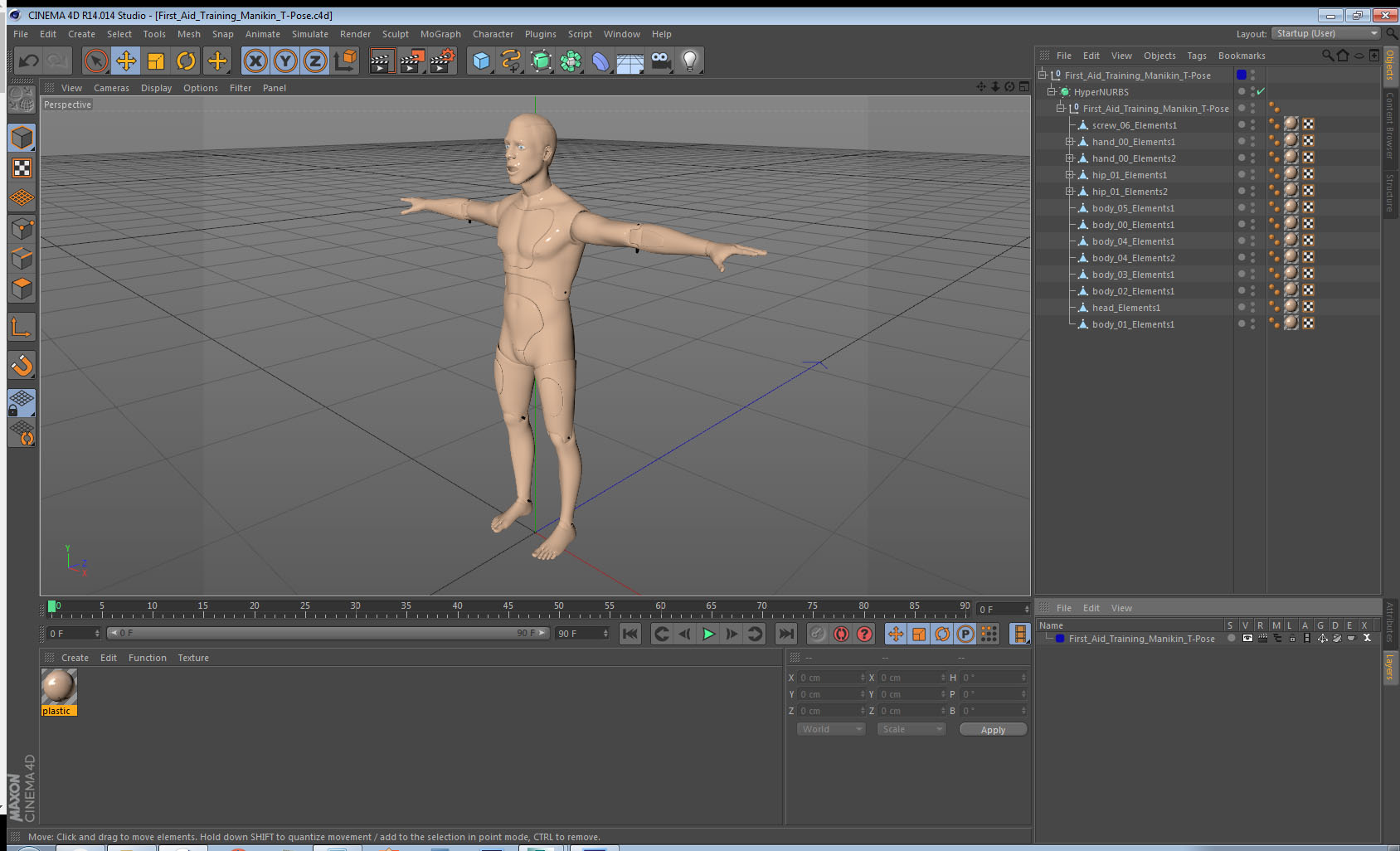Click the Apply button
The width and height of the screenshot is (1400, 851).
(993, 730)
